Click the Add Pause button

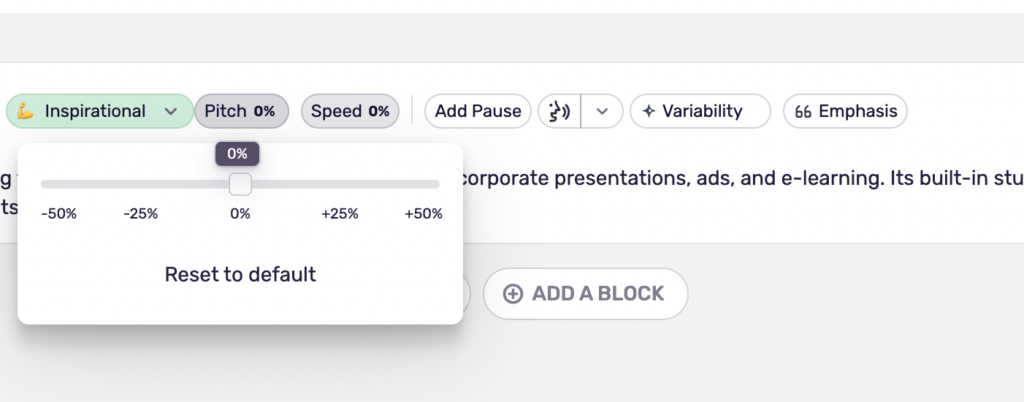click(478, 111)
